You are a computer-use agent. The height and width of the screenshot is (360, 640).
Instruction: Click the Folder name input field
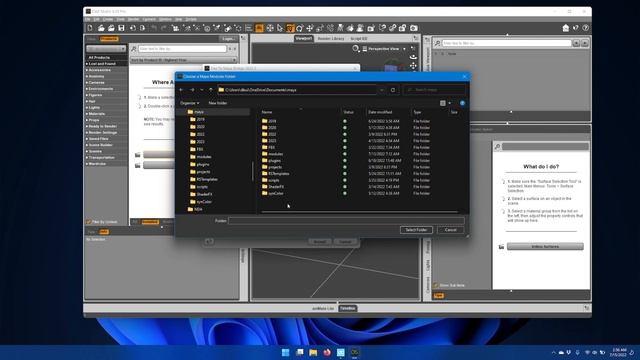coord(346,221)
